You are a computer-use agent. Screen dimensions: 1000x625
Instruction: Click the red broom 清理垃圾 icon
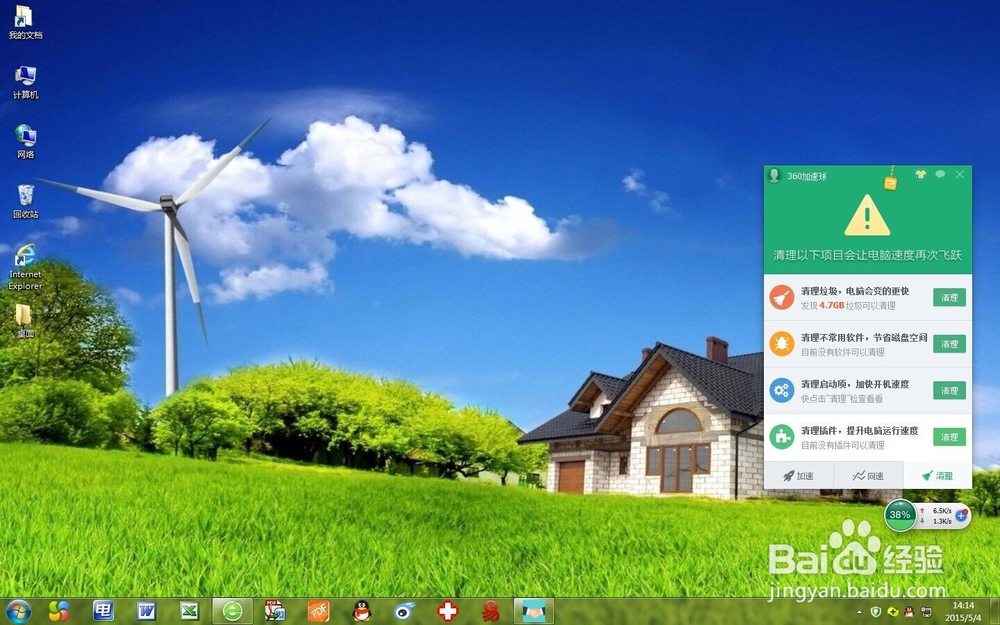(781, 297)
